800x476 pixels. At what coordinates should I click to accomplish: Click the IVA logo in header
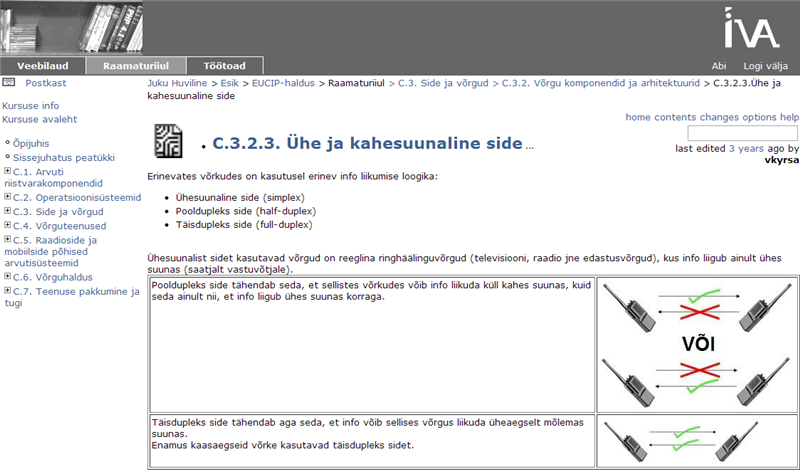(x=752, y=28)
